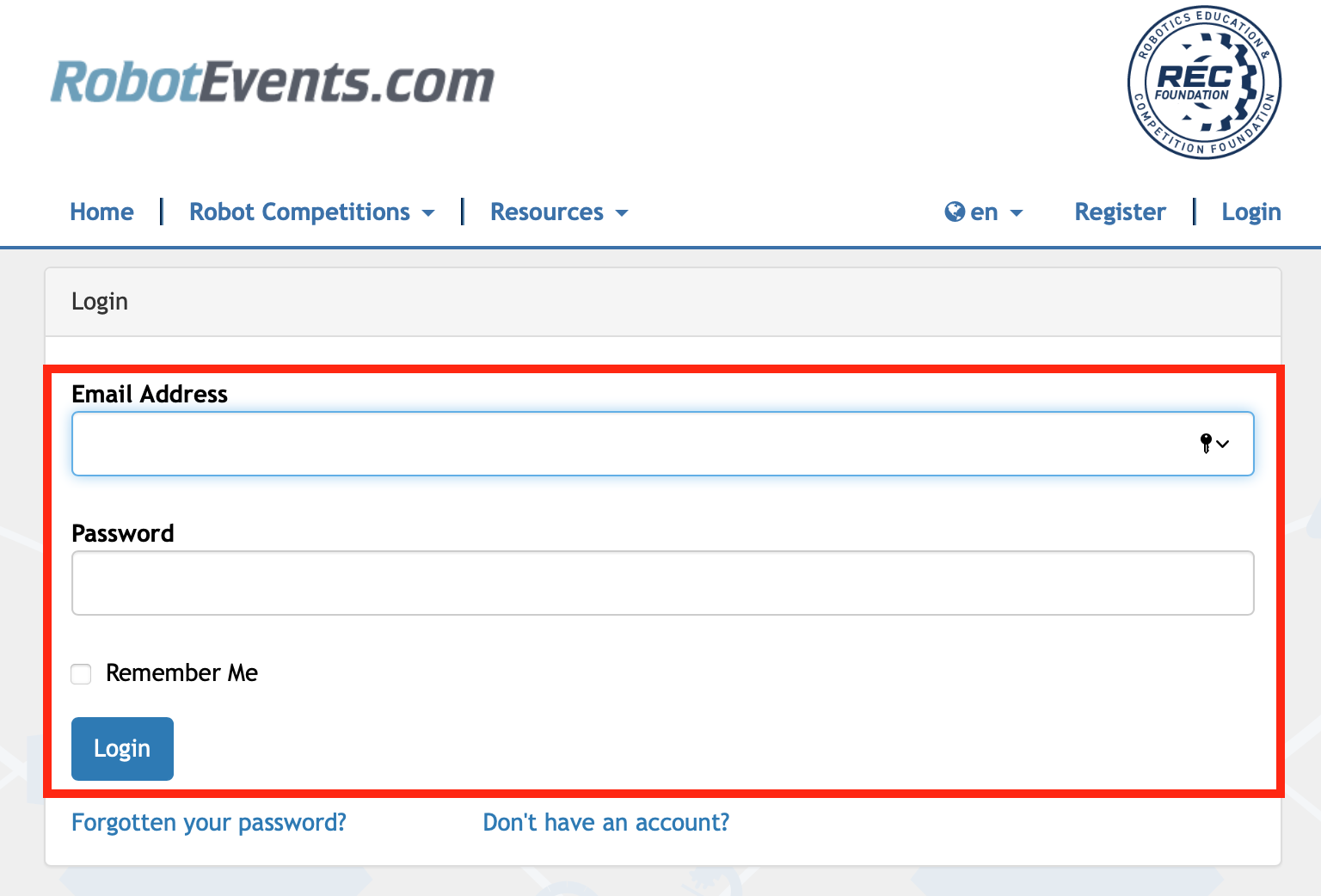Tick the Remember Me checkbox
Screen dimensions: 1321x896
tap(82, 674)
